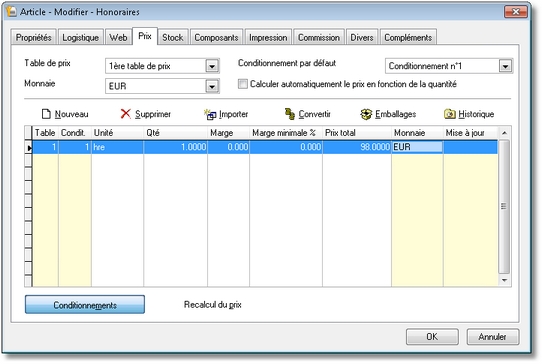Click the 0.000 Marge minimale cell
The width and height of the screenshot is (542, 364).
click(x=286, y=147)
